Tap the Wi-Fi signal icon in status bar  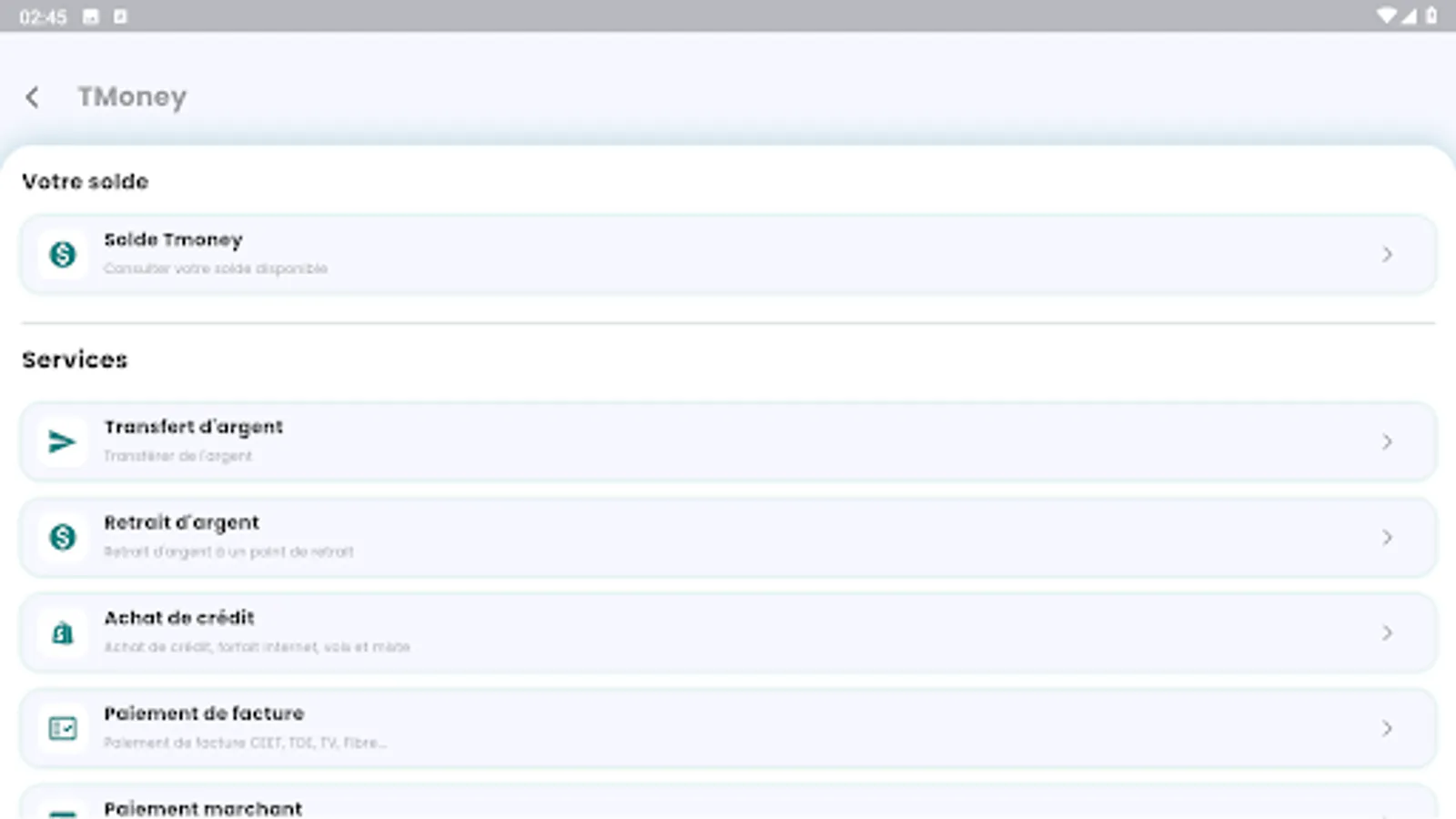[x=1386, y=16]
